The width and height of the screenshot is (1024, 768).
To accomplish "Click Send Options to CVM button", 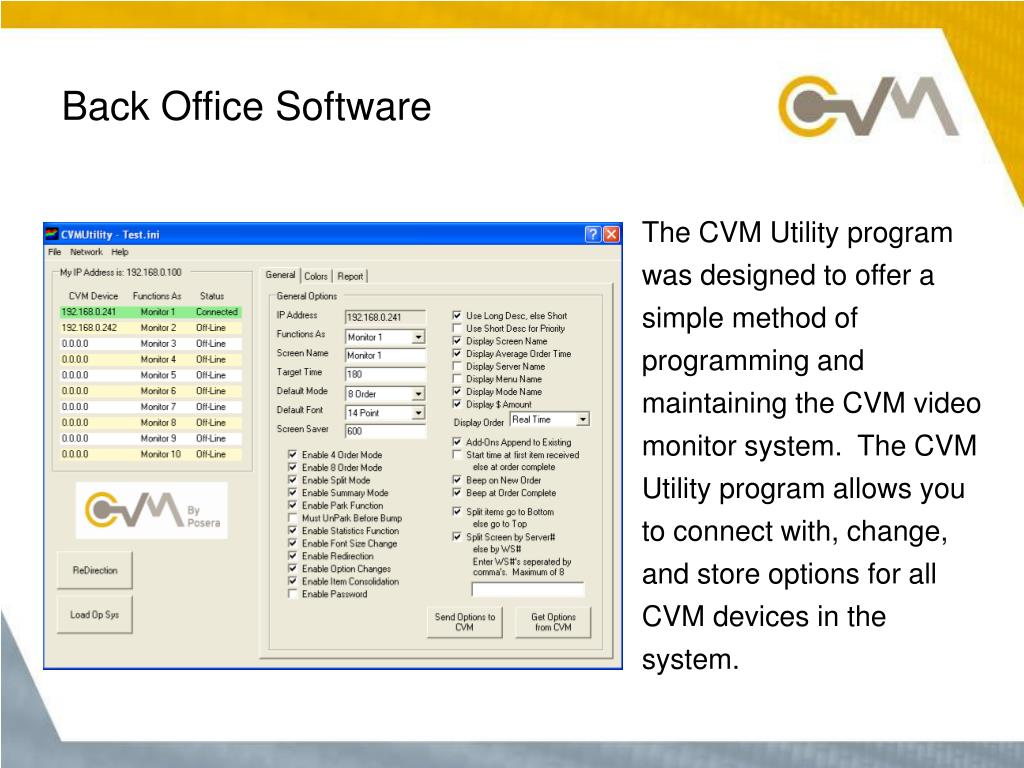I will (x=465, y=622).
